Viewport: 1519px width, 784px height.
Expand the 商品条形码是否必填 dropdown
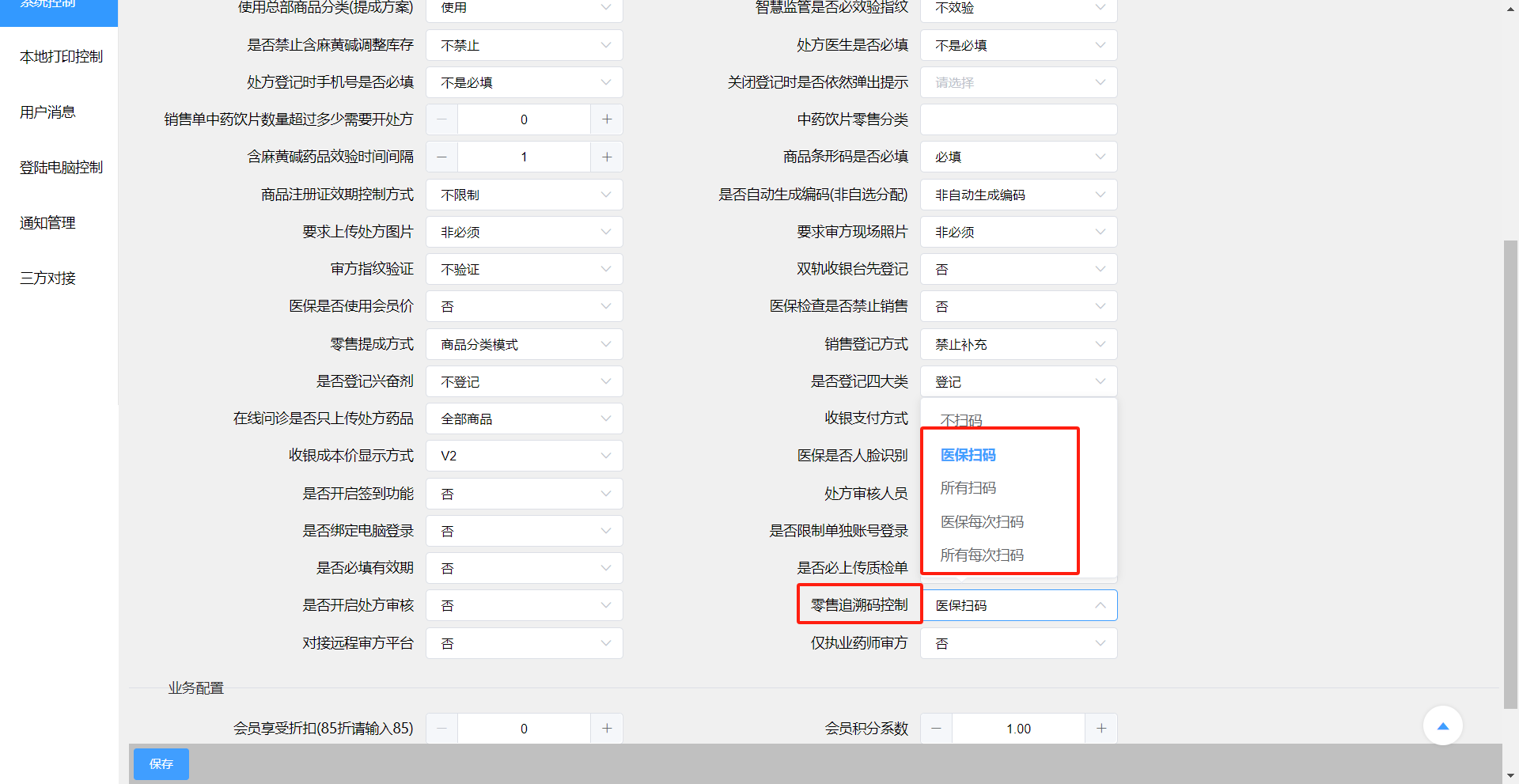click(x=1018, y=157)
